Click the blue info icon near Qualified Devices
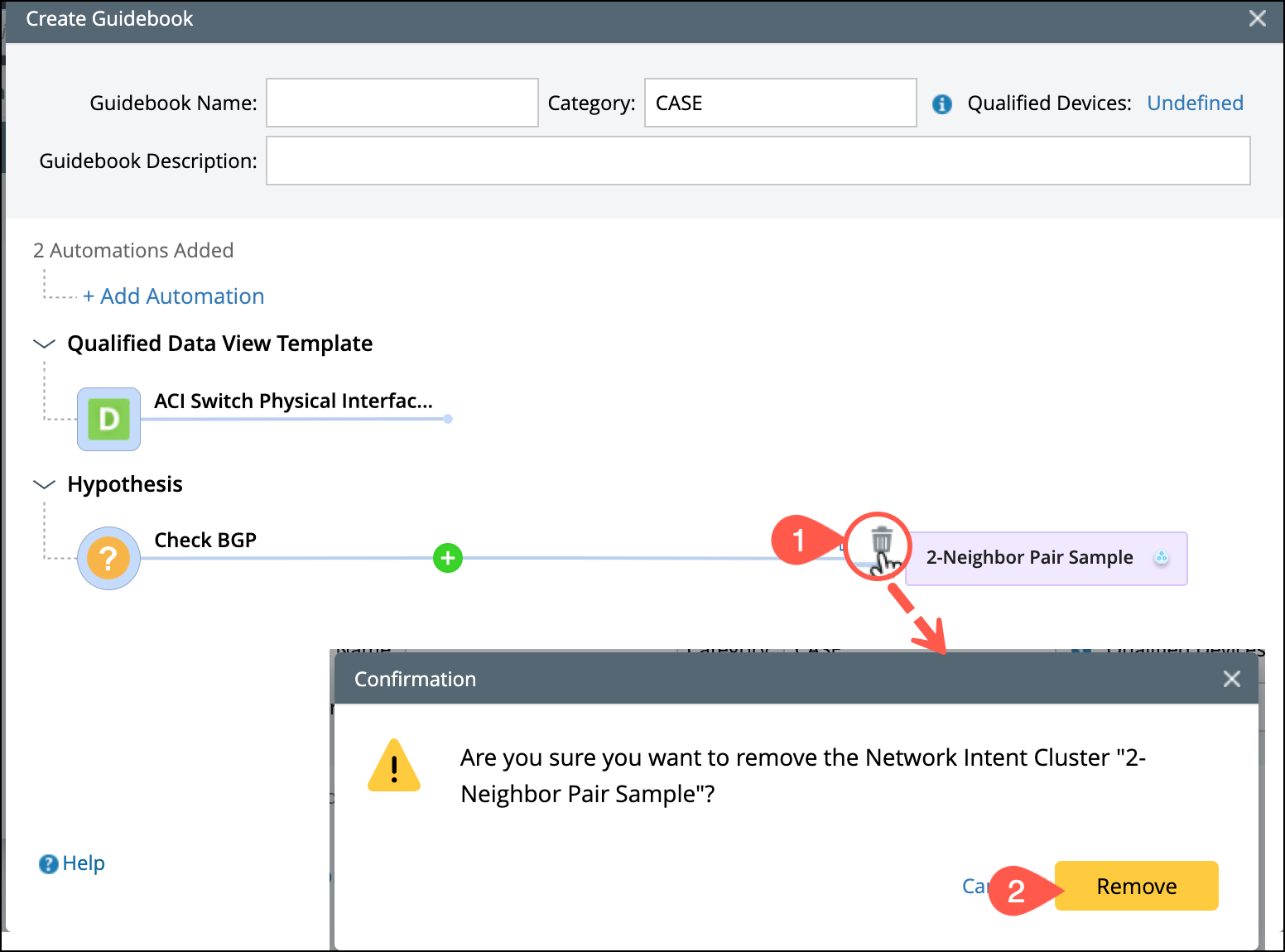The height and width of the screenshot is (952, 1285). 941,104
